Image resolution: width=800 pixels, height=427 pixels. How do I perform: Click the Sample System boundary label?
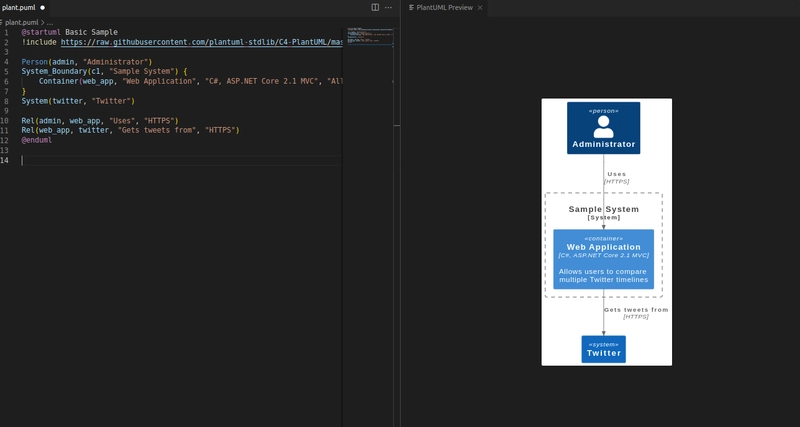(603, 209)
